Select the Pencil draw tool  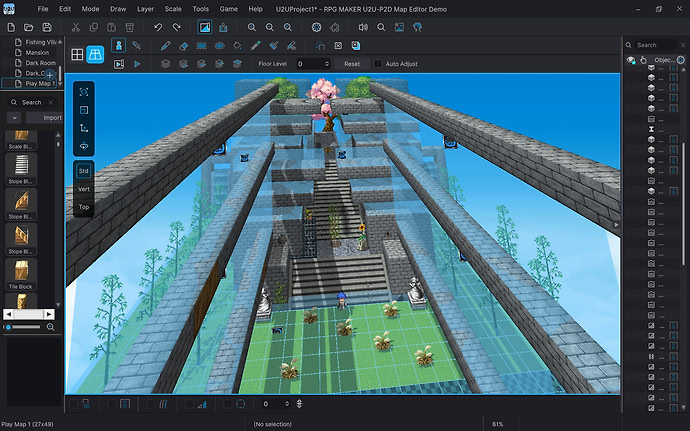pos(165,45)
